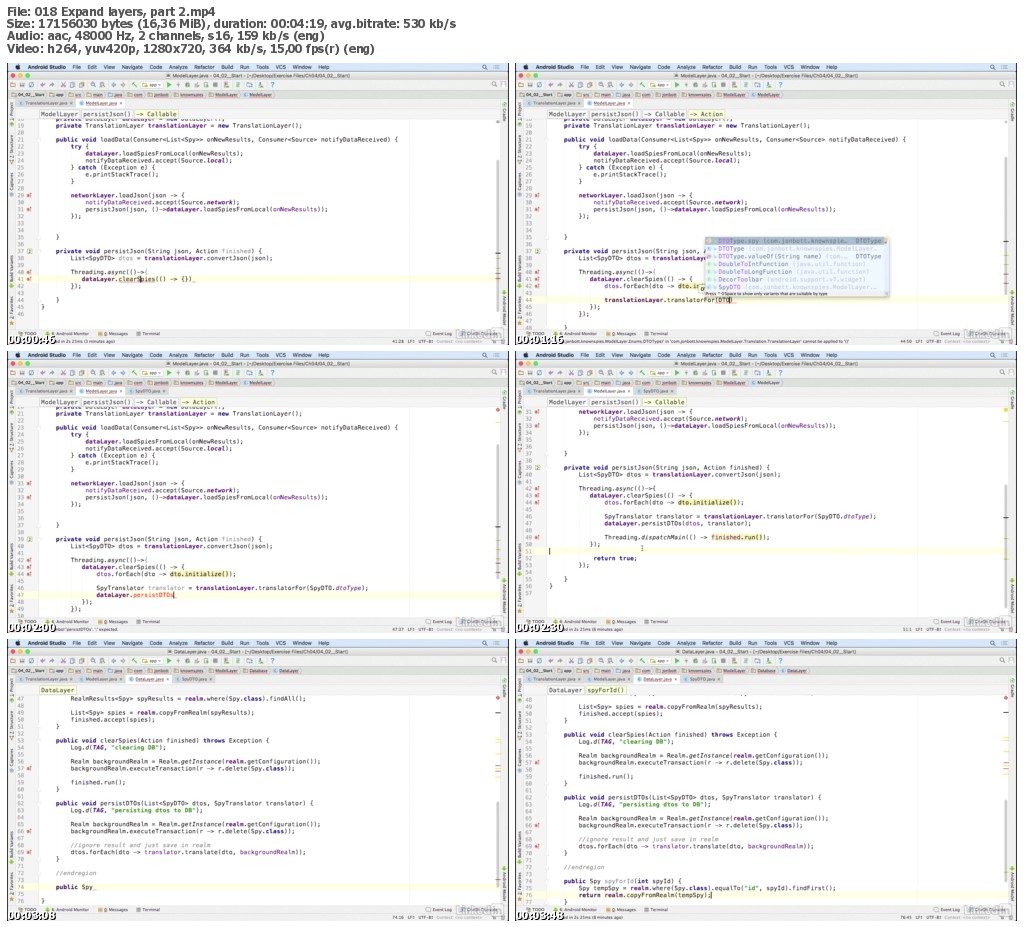Click 'persistJson()' structure breadcrumb in 00:00:46 frame

click(106, 114)
